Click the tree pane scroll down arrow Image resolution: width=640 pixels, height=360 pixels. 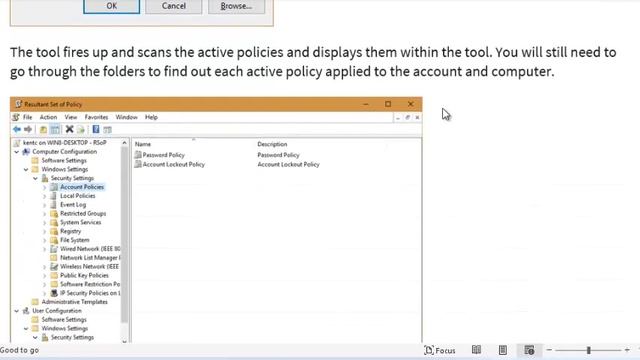coord(124,340)
